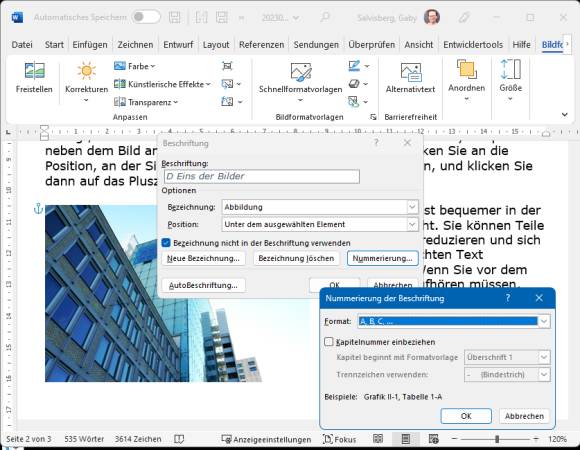
Task: Open Bildformatvorlagen dialog launcher
Action: [x=373, y=117]
